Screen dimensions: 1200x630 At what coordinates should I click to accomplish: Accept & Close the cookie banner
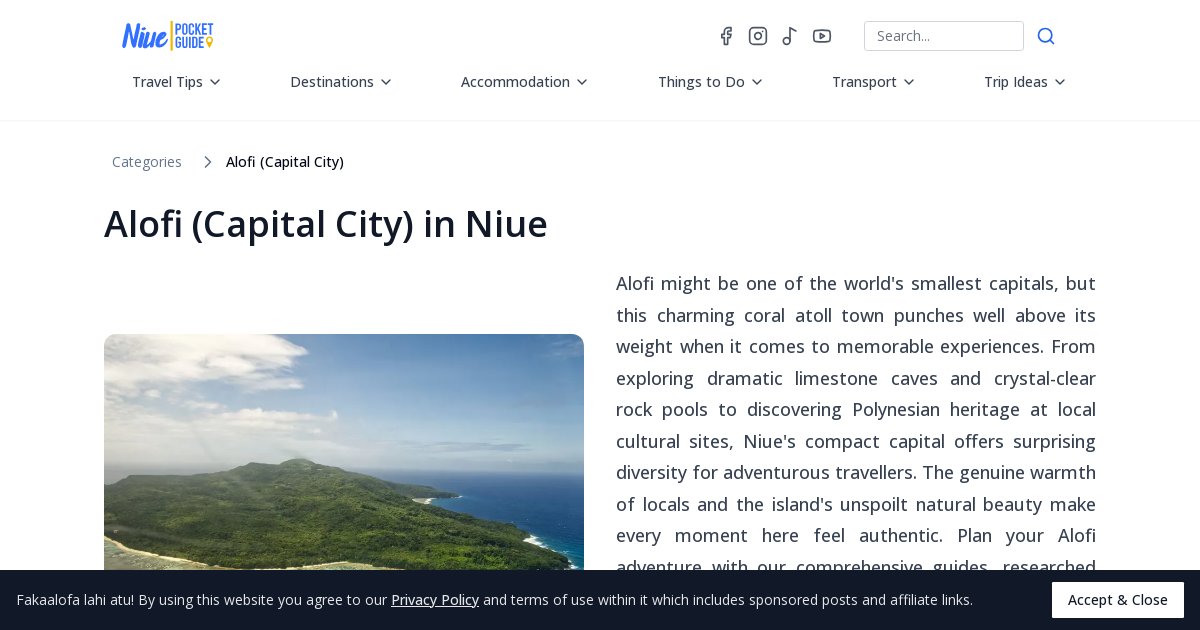[1118, 600]
